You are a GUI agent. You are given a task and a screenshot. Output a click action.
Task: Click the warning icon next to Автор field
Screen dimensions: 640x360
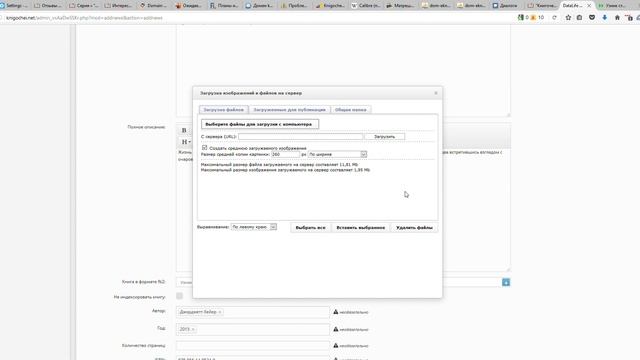pos(336,312)
